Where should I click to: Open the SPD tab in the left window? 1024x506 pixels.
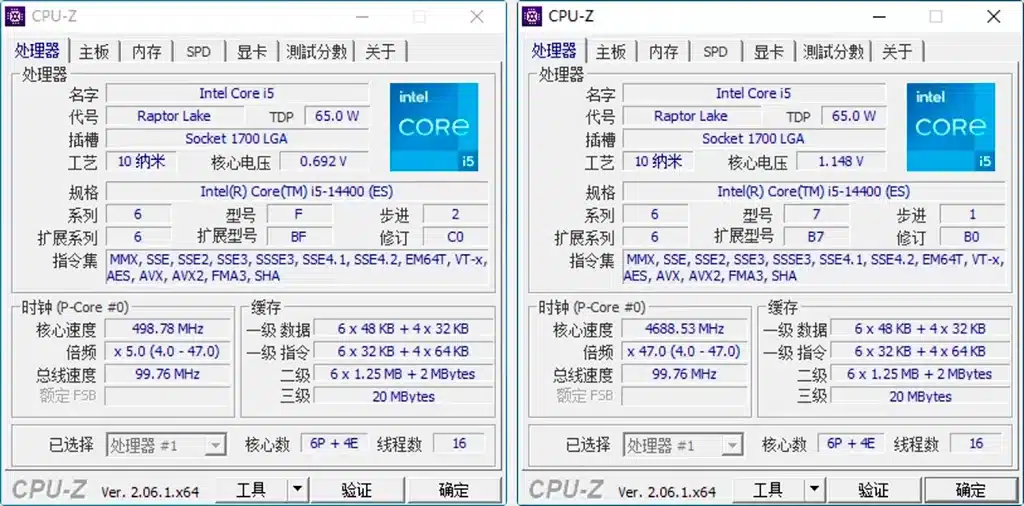click(x=199, y=52)
